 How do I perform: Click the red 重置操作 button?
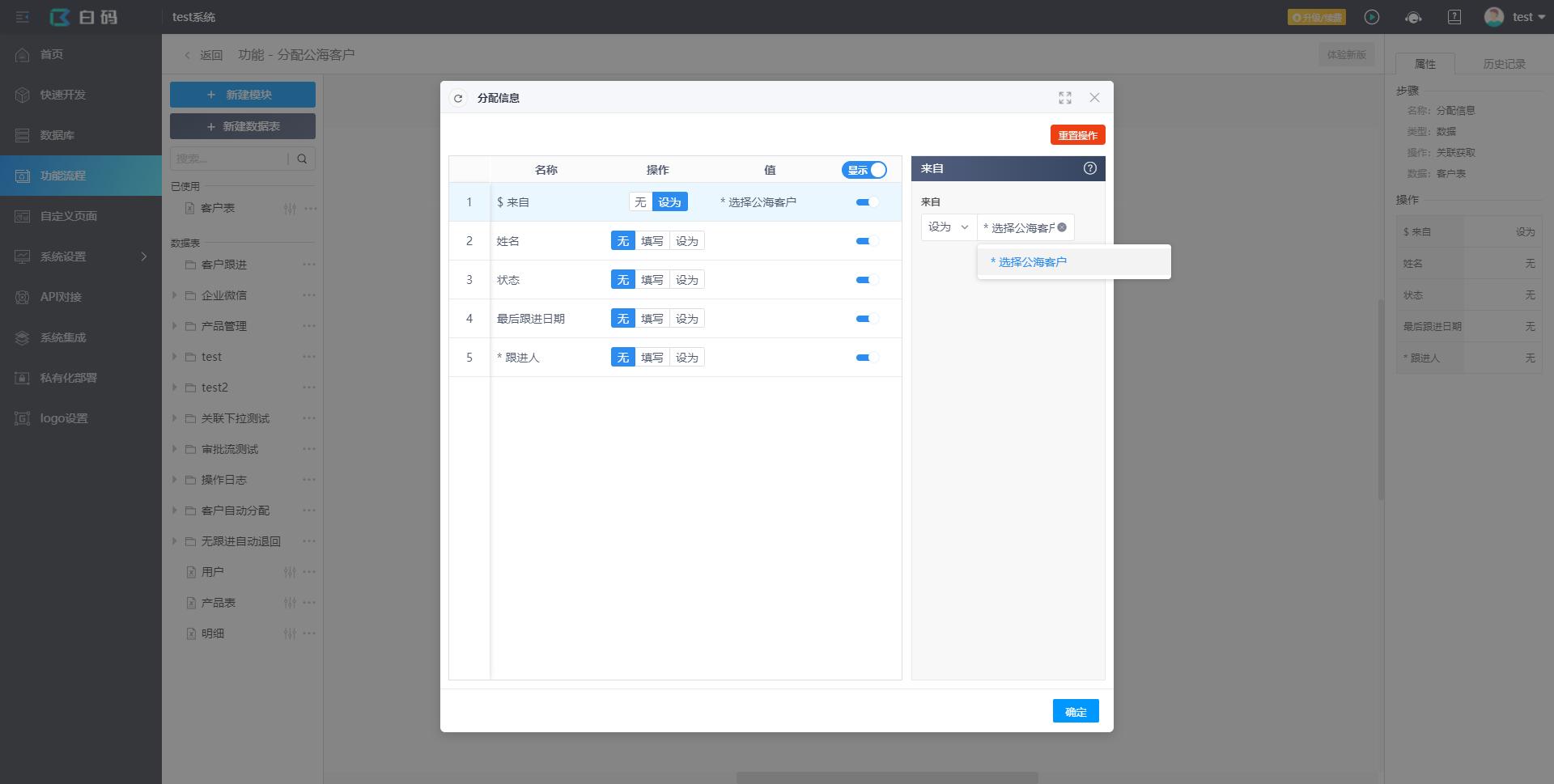[x=1077, y=135]
